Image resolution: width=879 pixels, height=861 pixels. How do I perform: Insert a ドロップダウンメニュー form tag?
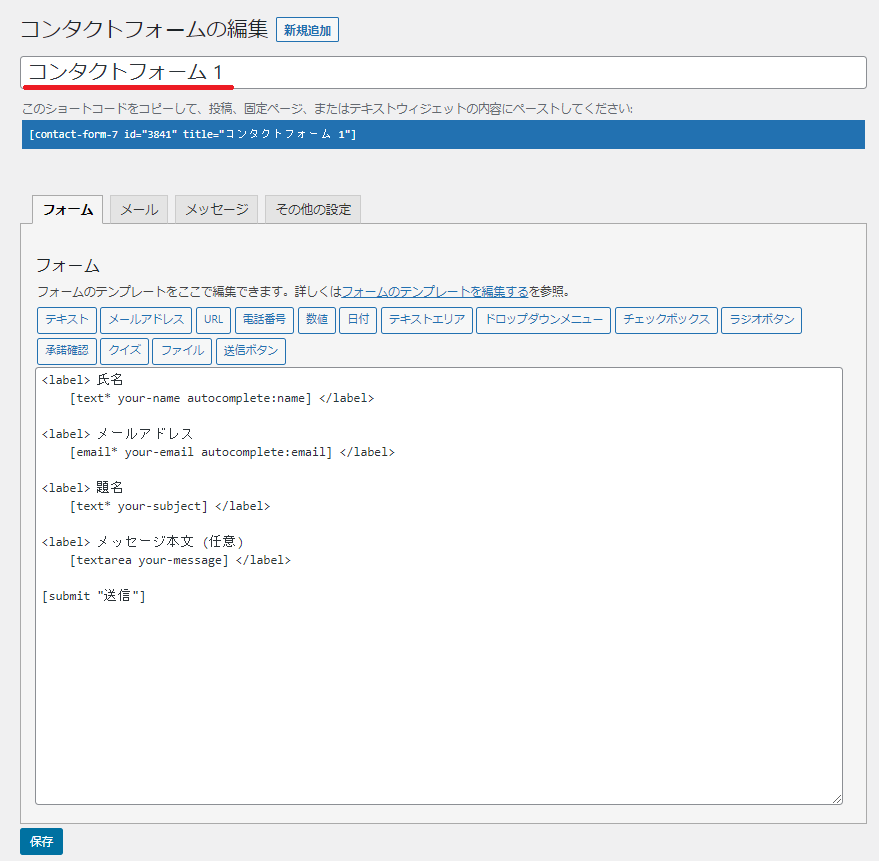[x=544, y=320]
